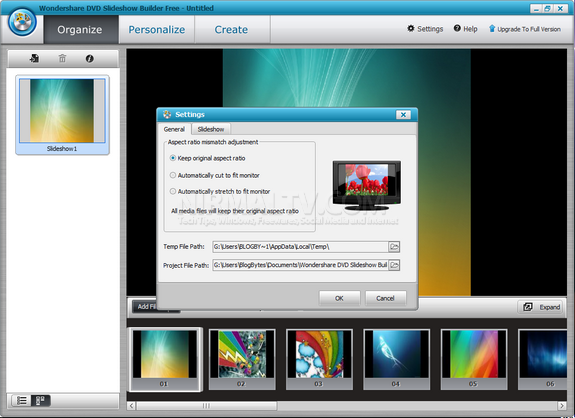Select storyboard photo 02
575x418 pixels.
pos(242,359)
